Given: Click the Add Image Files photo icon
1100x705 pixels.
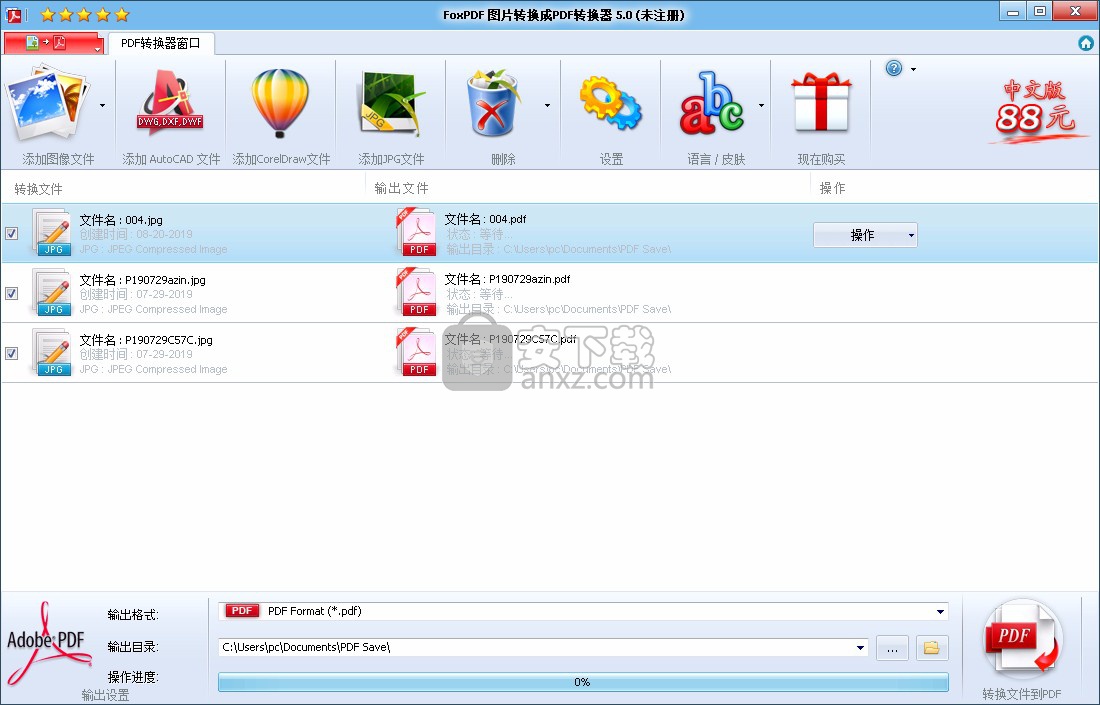Looking at the screenshot, I should point(48,103).
